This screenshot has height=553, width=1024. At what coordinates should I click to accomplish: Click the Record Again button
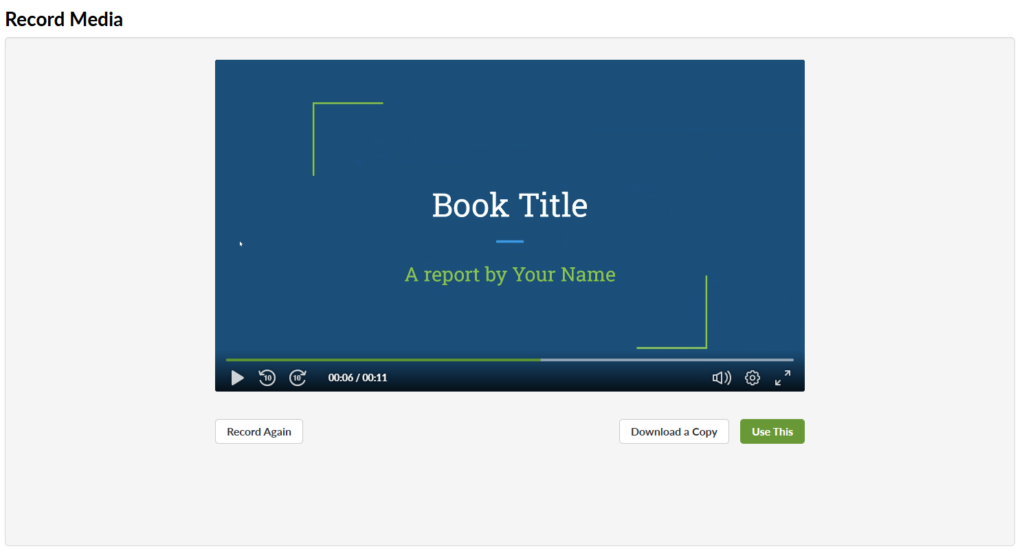(259, 432)
